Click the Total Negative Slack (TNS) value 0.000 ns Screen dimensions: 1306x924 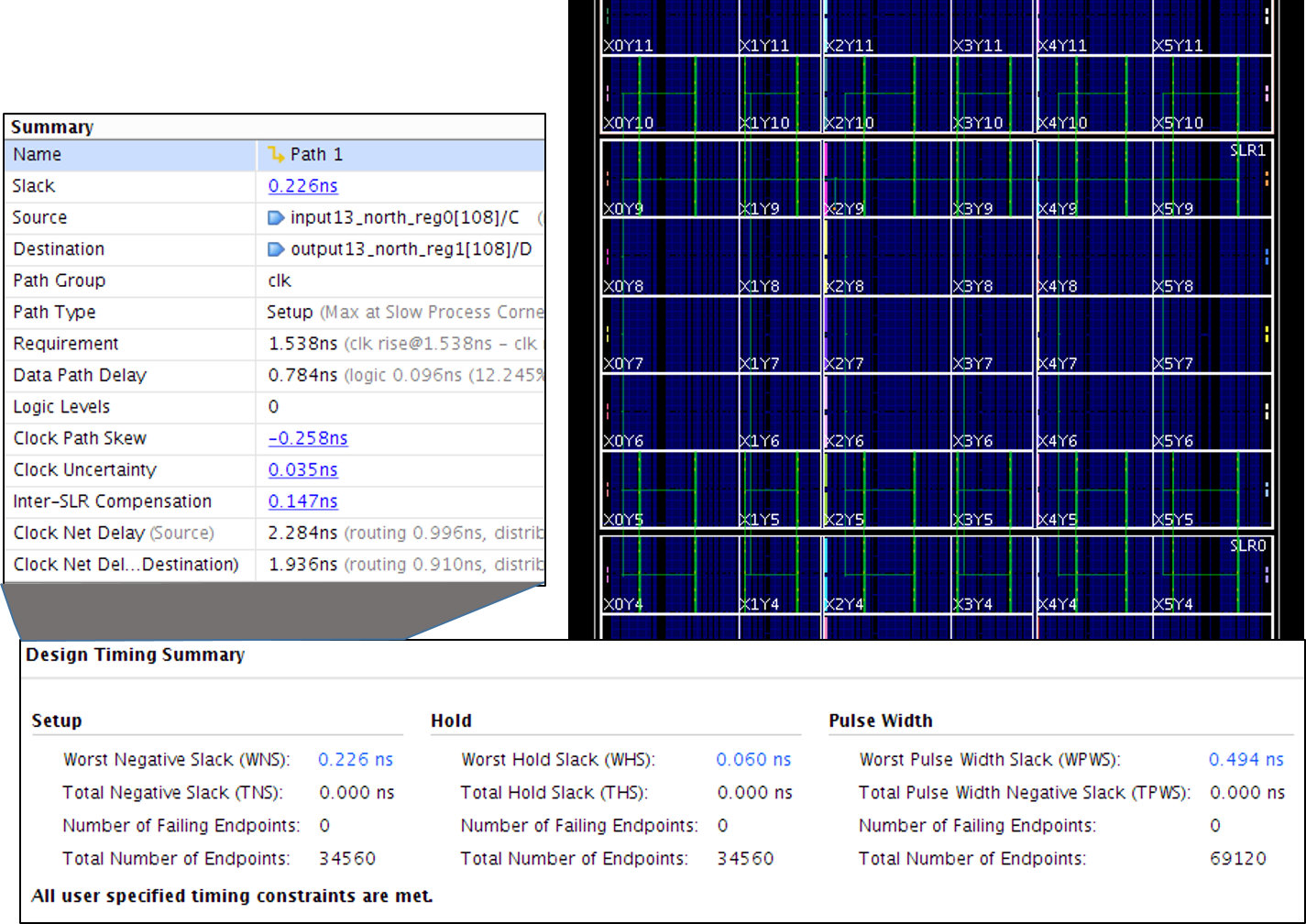pyautogui.click(x=357, y=792)
